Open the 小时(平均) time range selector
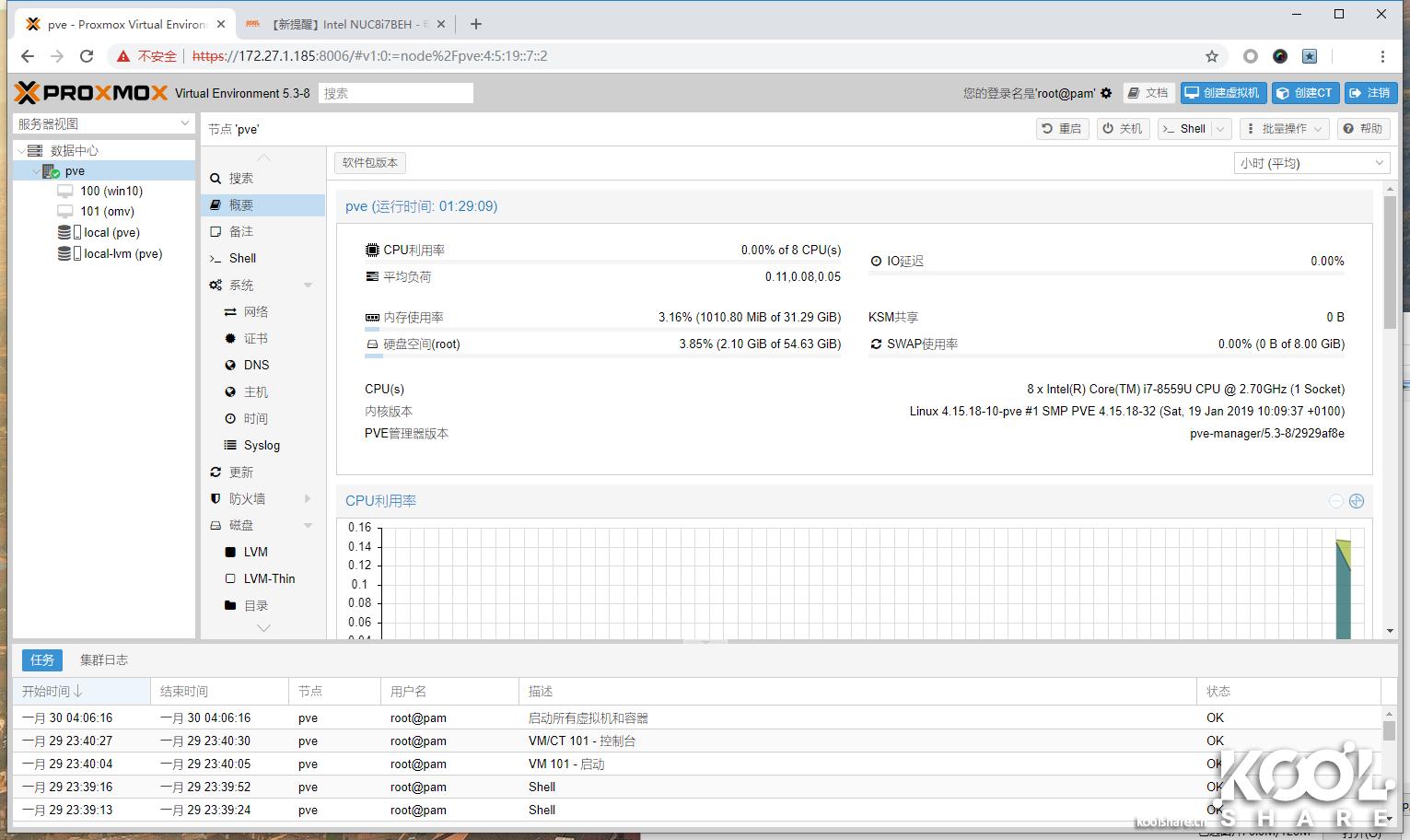Image resolution: width=1410 pixels, height=840 pixels. tap(1311, 162)
